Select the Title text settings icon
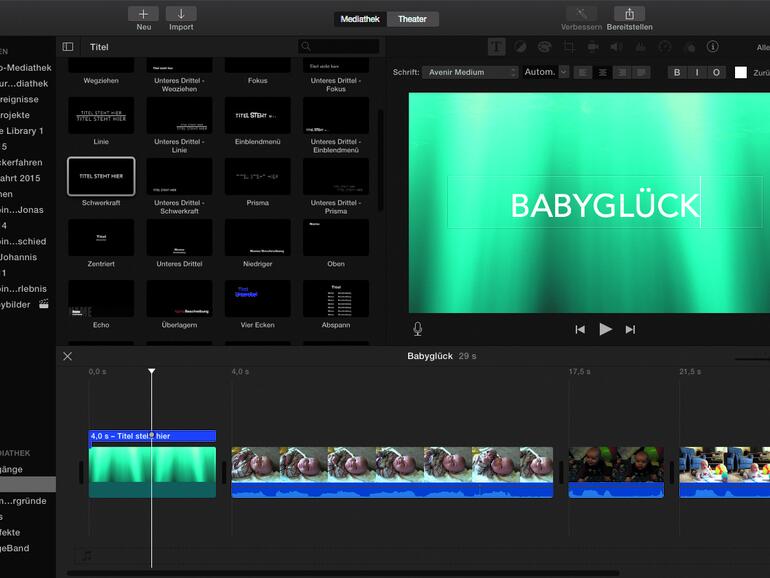The width and height of the screenshot is (770, 578). click(496, 47)
